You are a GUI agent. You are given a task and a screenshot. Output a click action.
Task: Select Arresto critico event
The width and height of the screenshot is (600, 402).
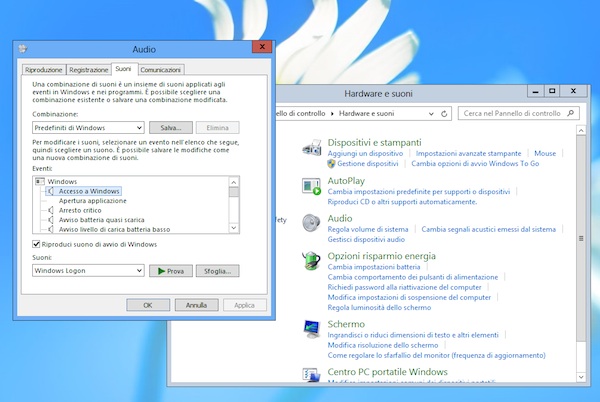pos(80,210)
